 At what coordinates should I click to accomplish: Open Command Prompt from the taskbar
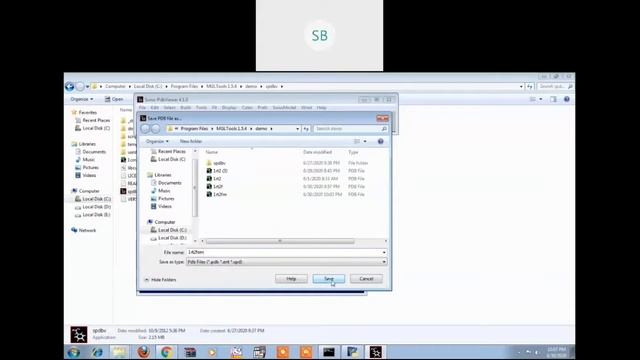click(329, 352)
